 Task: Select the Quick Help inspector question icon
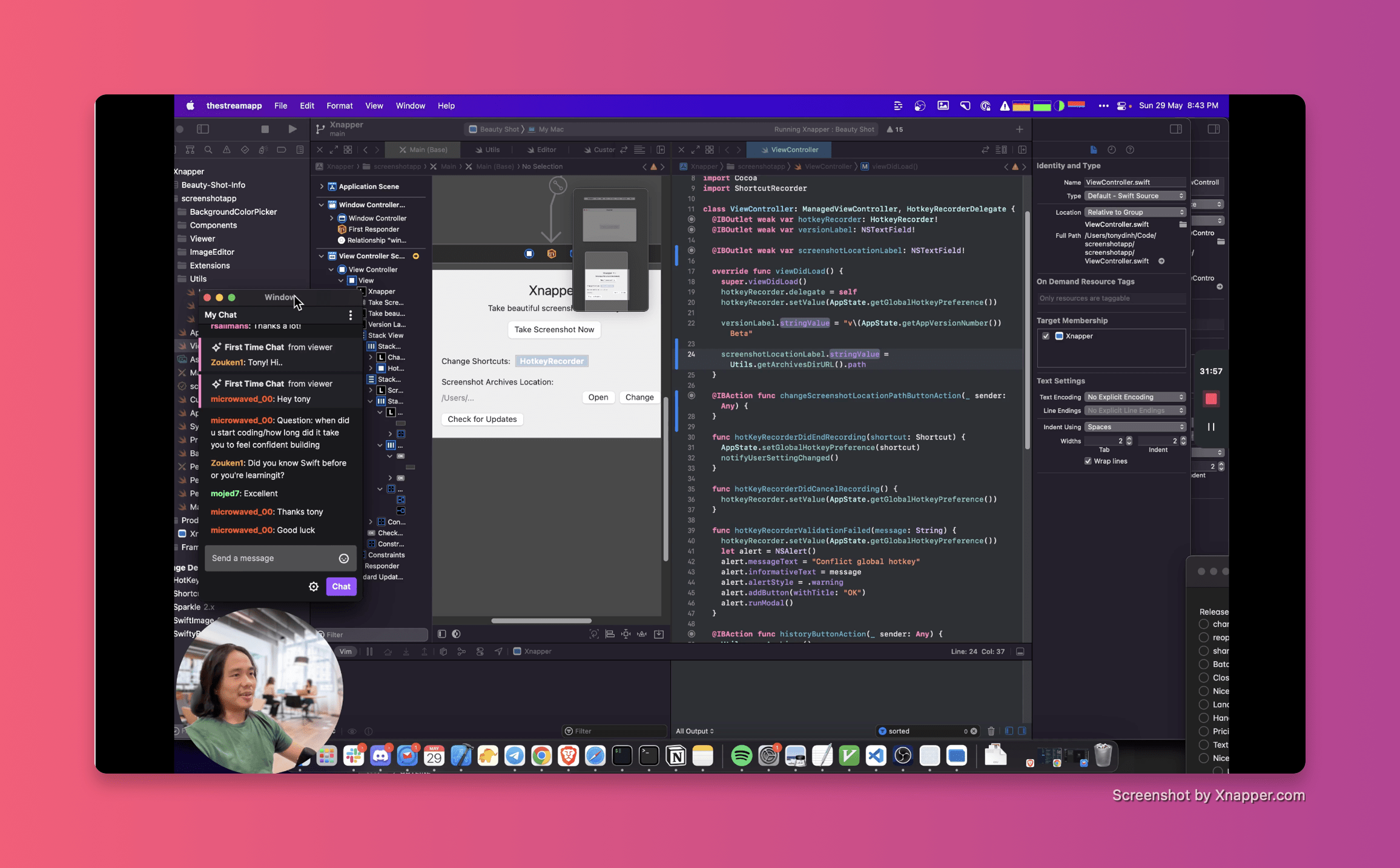[x=1130, y=150]
